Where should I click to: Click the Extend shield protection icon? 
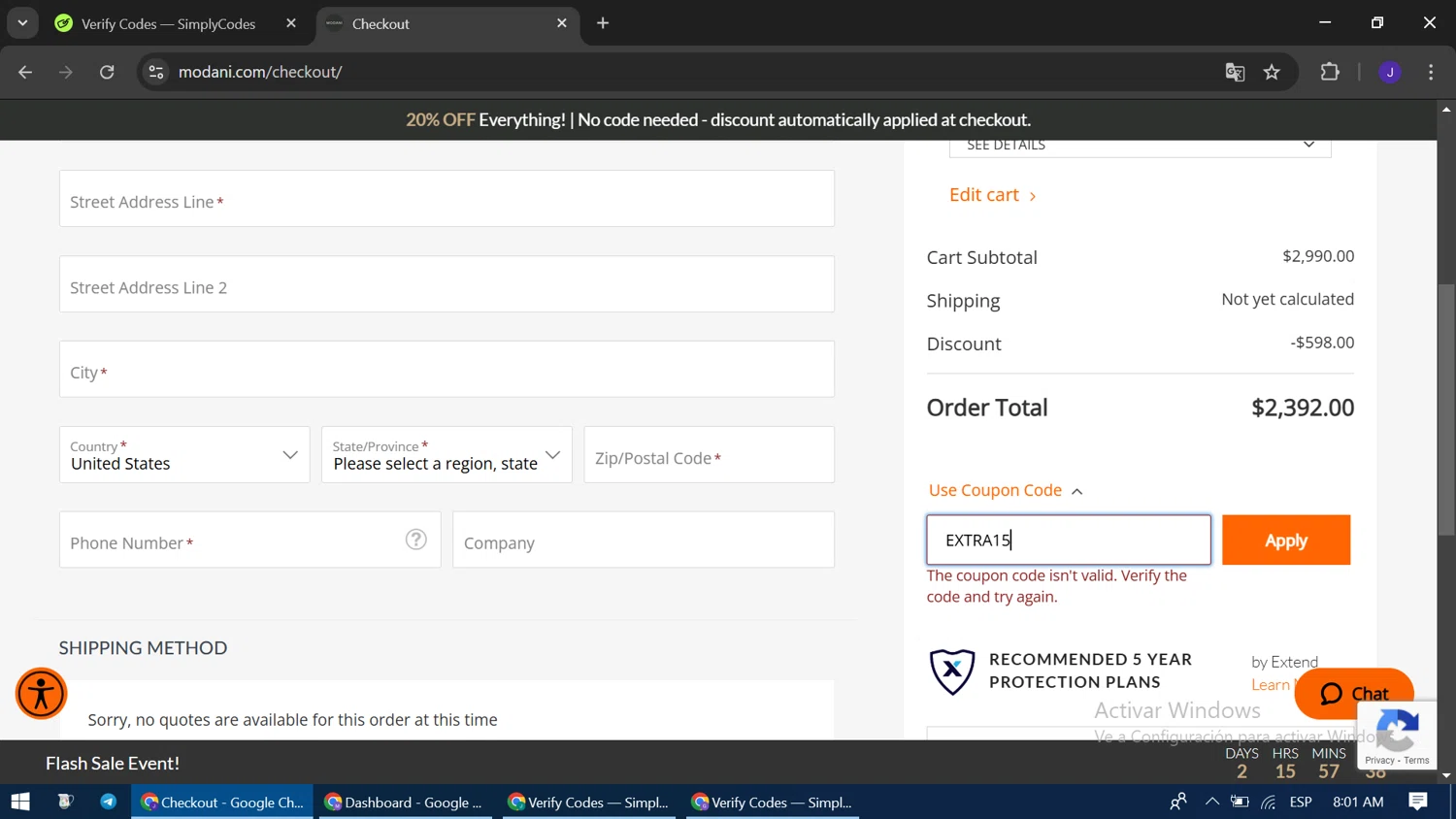952,672
